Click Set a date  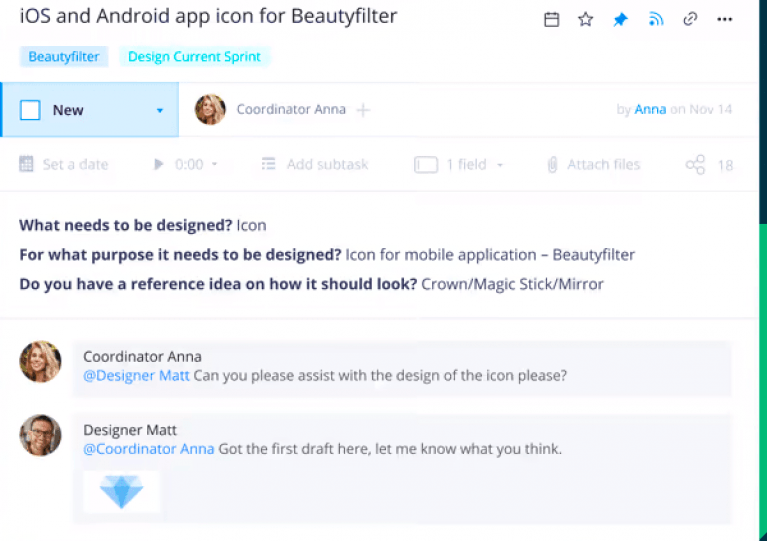64,165
